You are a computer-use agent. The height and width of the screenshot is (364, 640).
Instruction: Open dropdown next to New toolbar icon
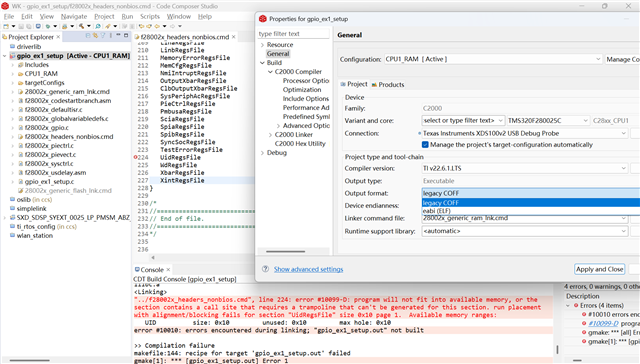[x=13, y=26]
